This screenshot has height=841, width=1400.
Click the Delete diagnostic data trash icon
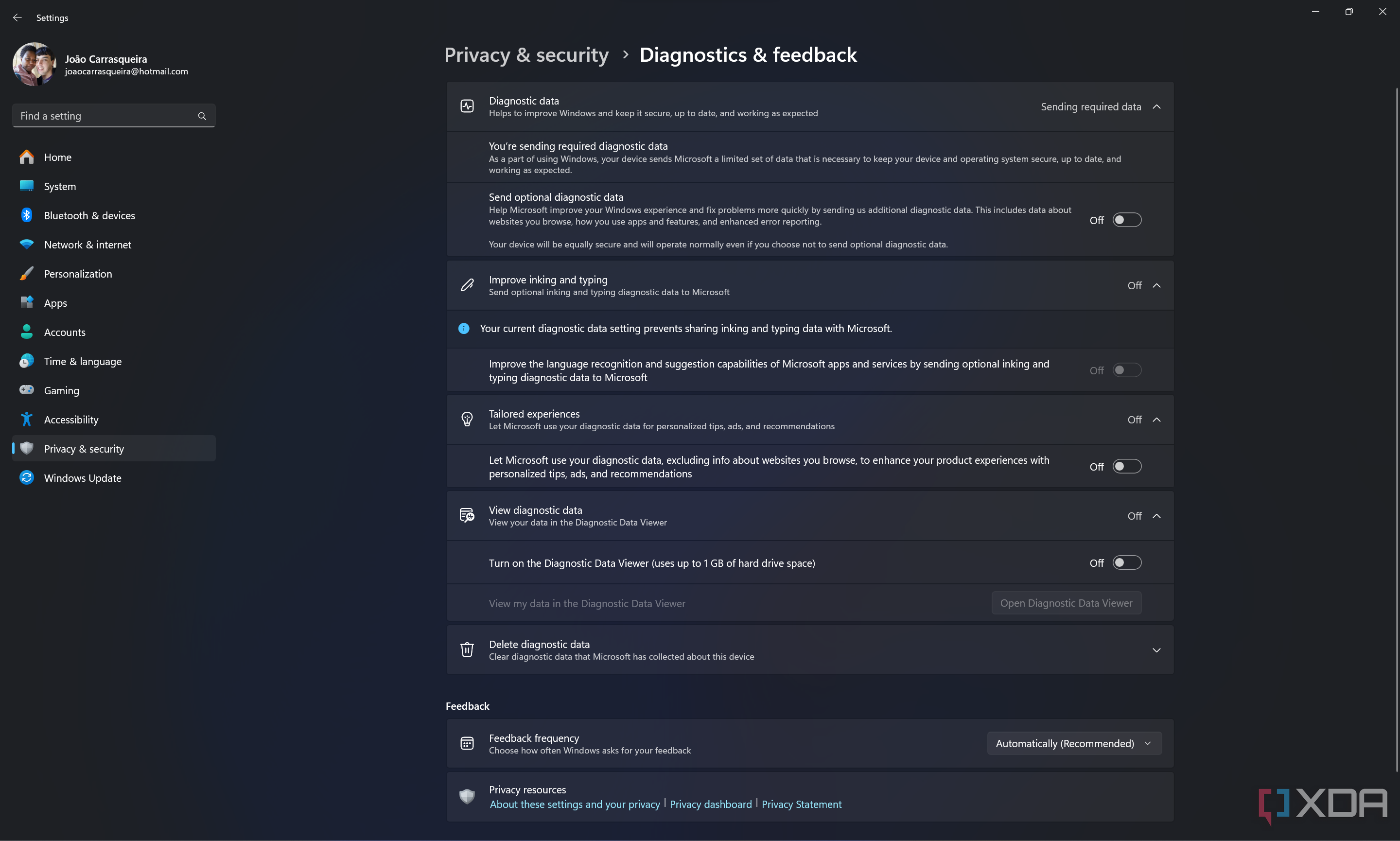point(467,650)
